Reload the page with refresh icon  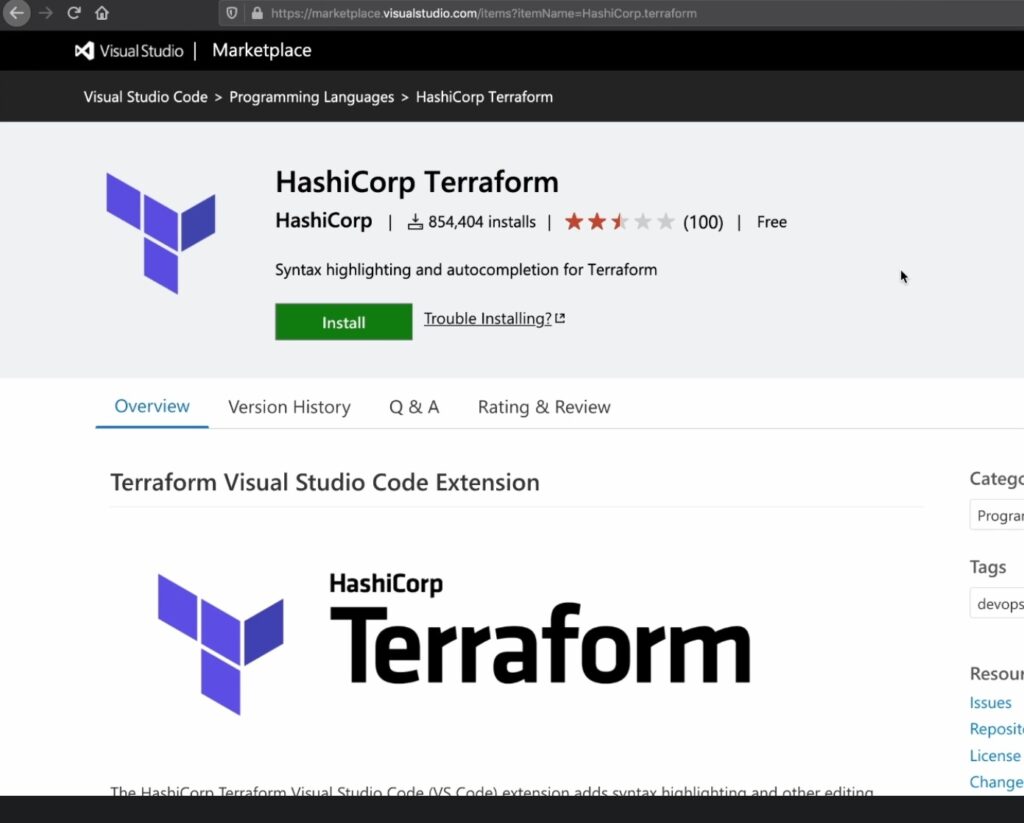pyautogui.click(x=74, y=13)
